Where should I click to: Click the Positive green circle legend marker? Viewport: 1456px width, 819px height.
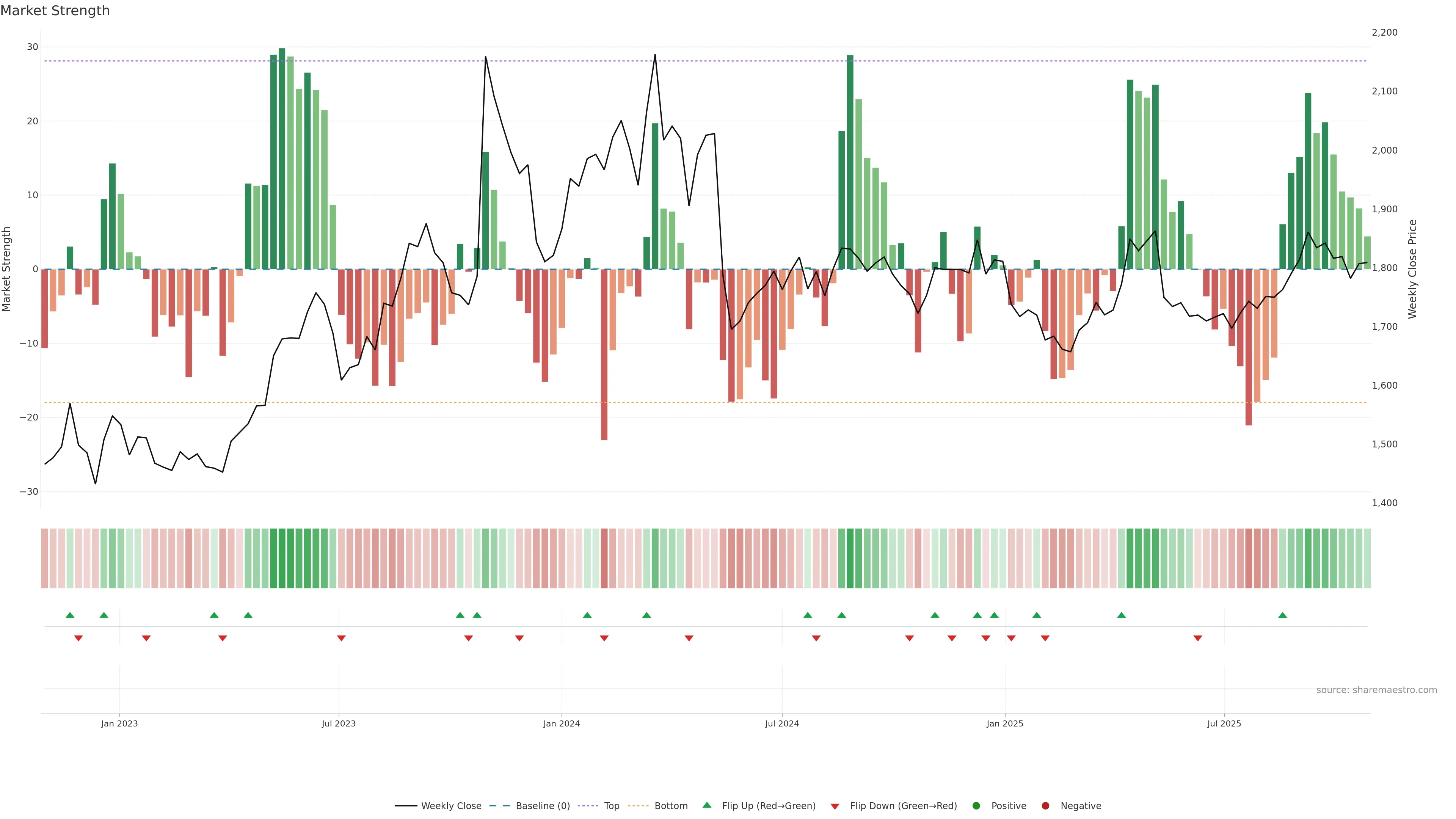click(976, 806)
